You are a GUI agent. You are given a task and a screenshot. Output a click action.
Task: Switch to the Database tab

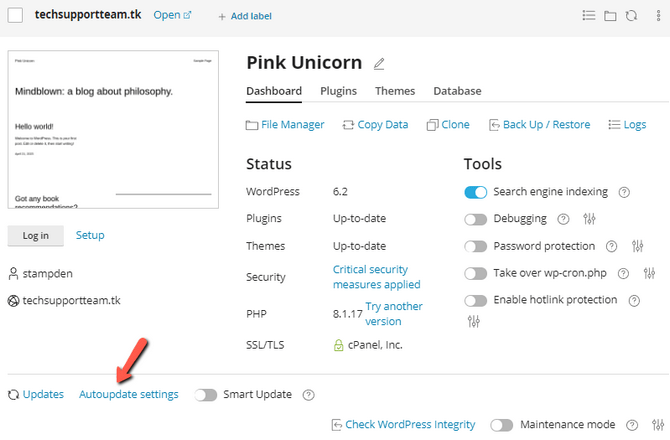click(x=457, y=91)
